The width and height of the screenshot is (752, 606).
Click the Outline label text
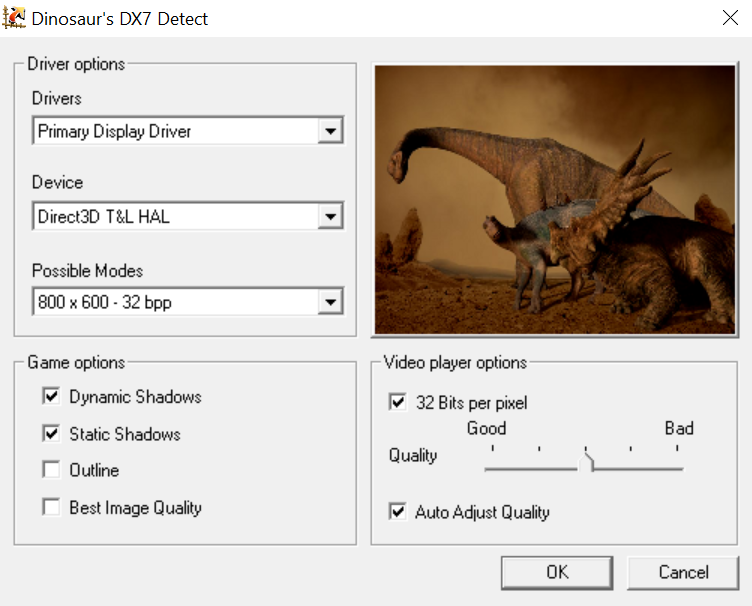94,470
